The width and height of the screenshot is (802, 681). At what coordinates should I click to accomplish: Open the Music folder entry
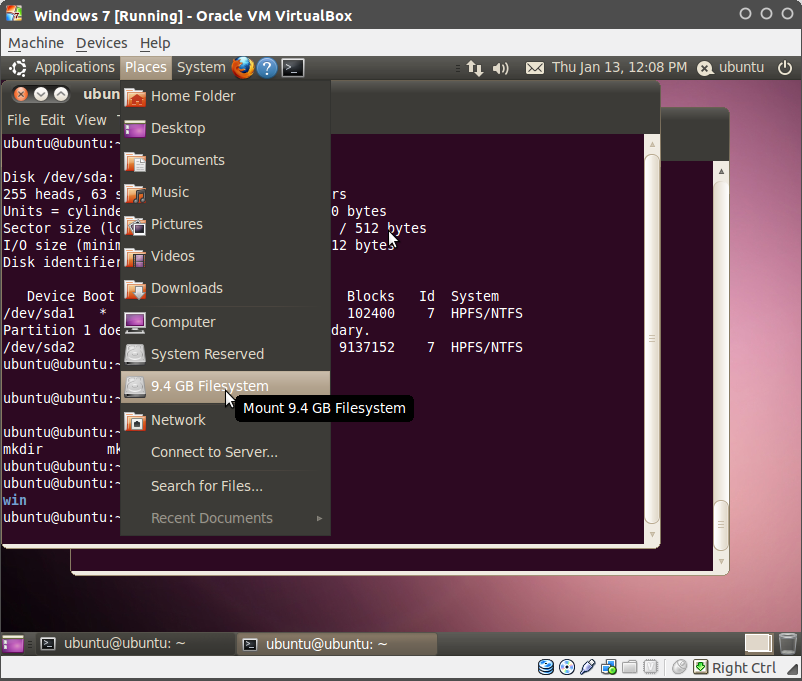(225, 192)
